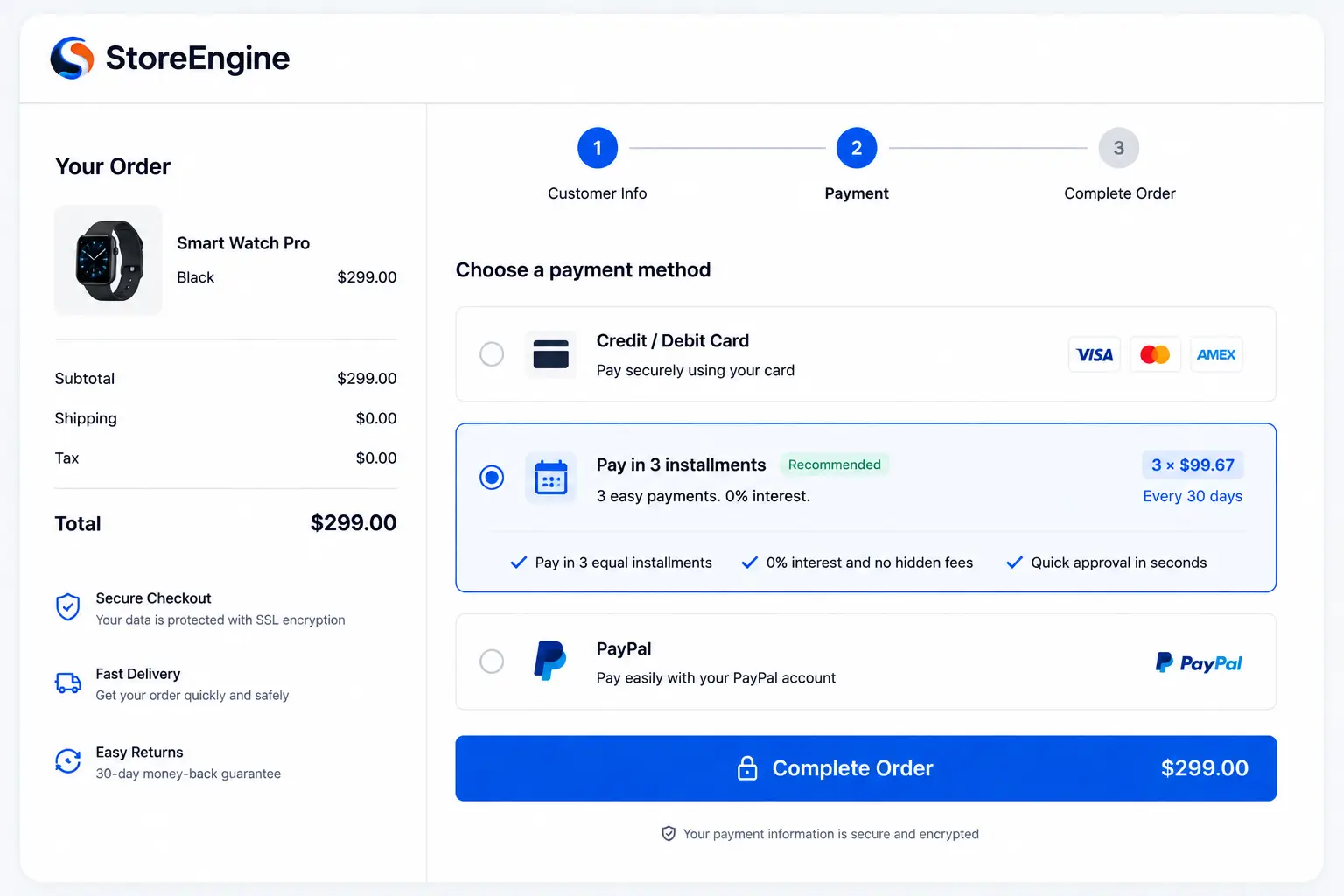Click 0% interest and no hidden fees text
Viewport: 1344px width, 896px height.
870,563
